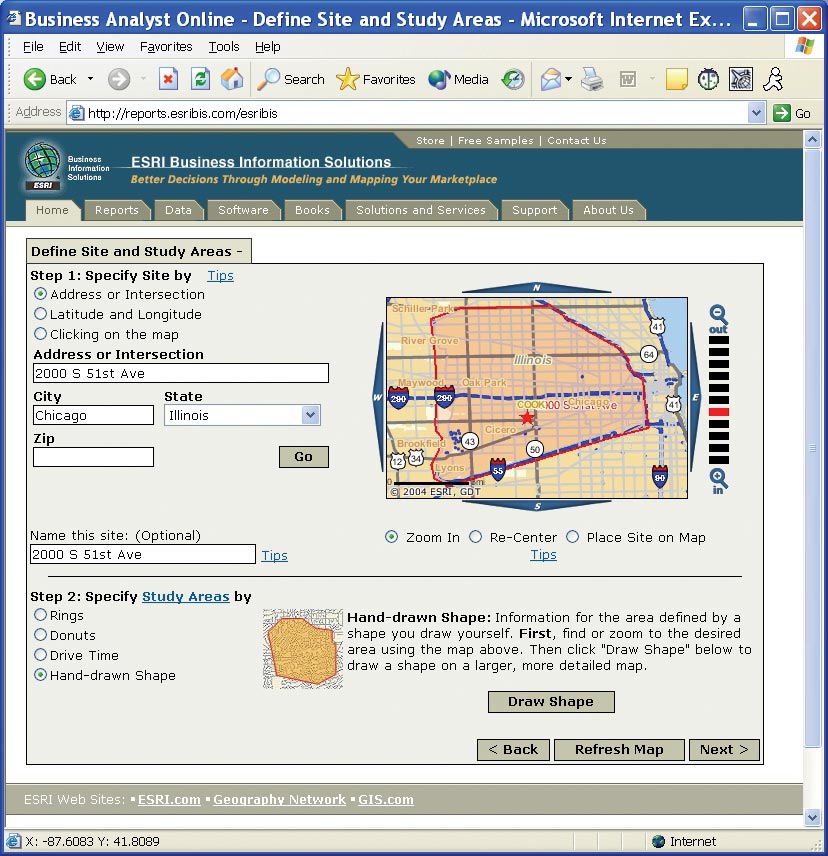Click the Refresh page icon
The width and height of the screenshot is (828, 856).
click(x=200, y=80)
